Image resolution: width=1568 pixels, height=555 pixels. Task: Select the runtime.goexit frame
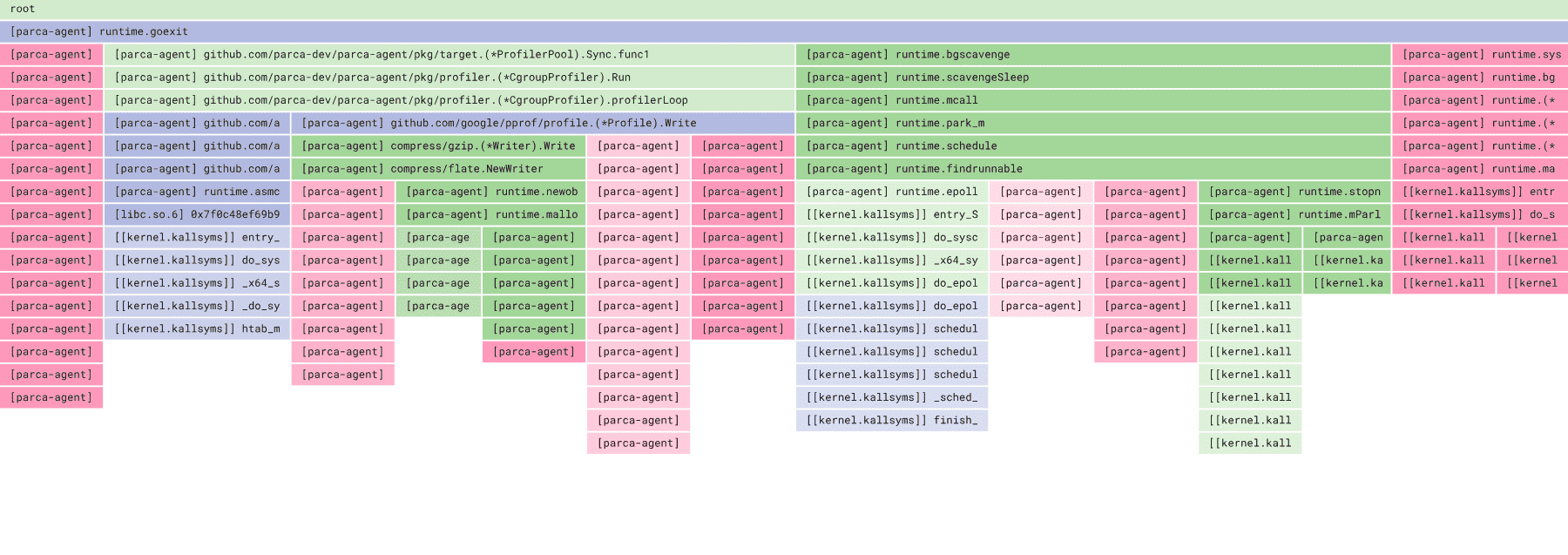(784, 31)
